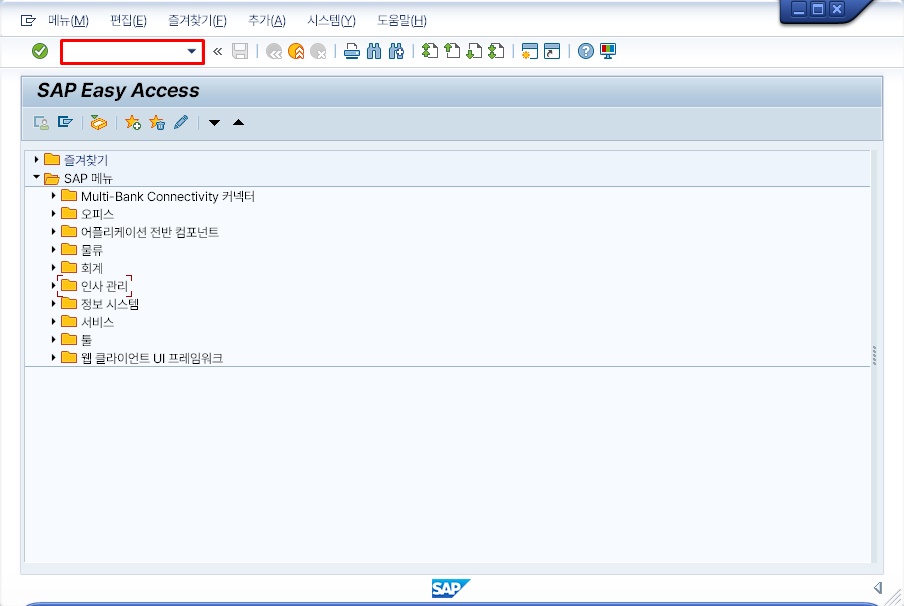Click the Print icon
The width and height of the screenshot is (904, 606).
352,51
